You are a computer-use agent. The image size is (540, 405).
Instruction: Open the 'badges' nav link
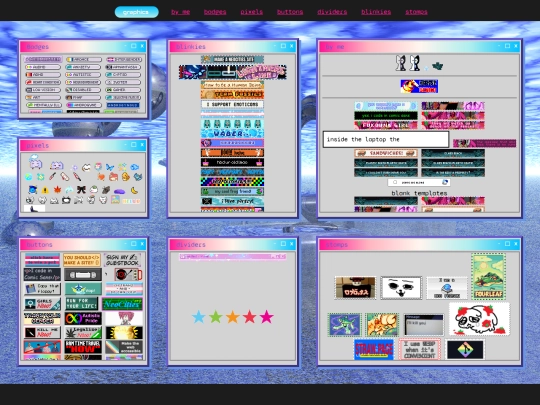[x=215, y=12]
